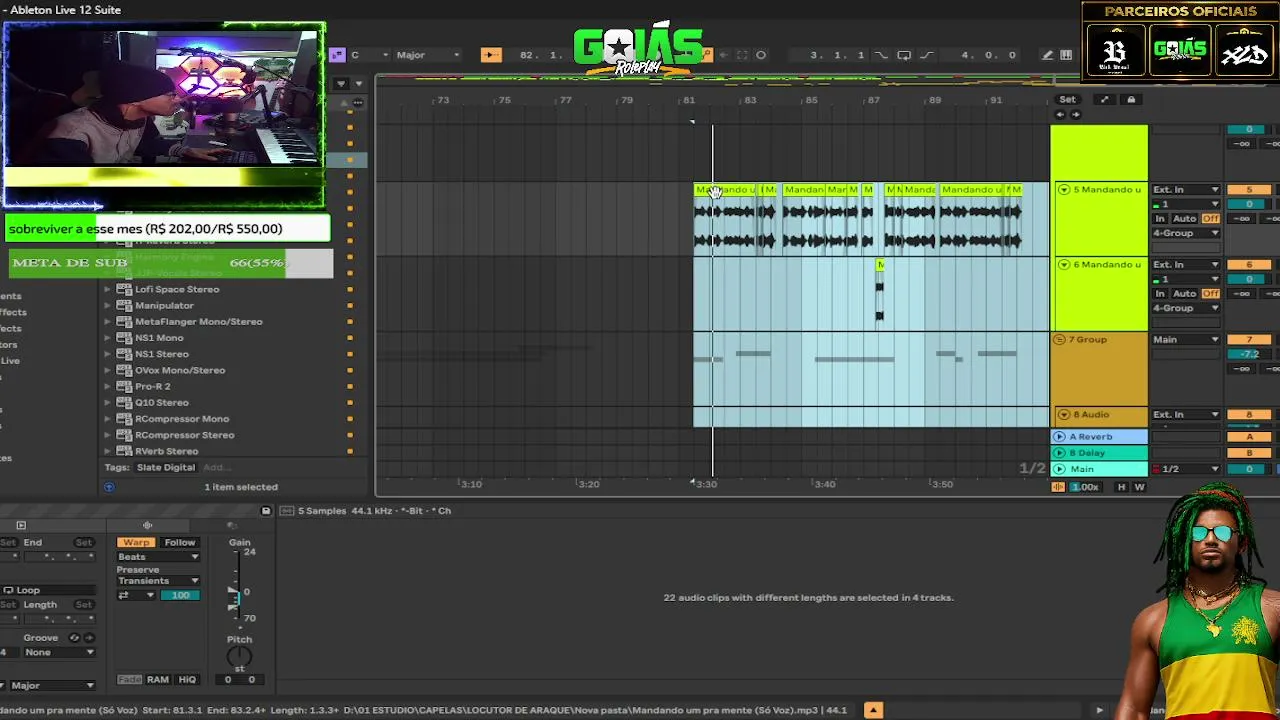Toggle the Follow button in clip view

[x=180, y=543]
